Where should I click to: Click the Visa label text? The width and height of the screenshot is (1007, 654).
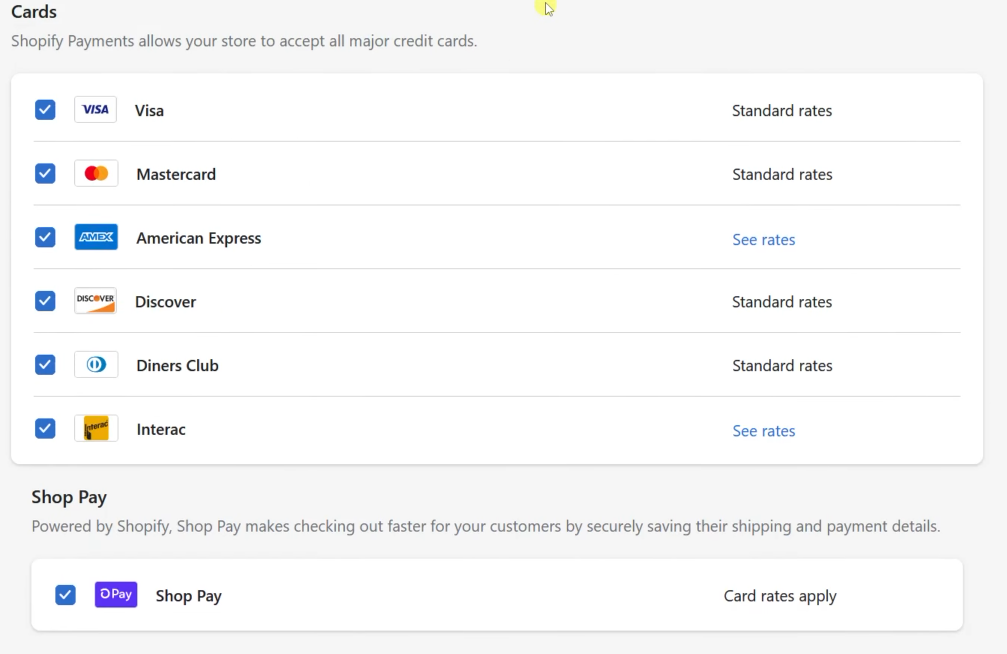coord(149,110)
